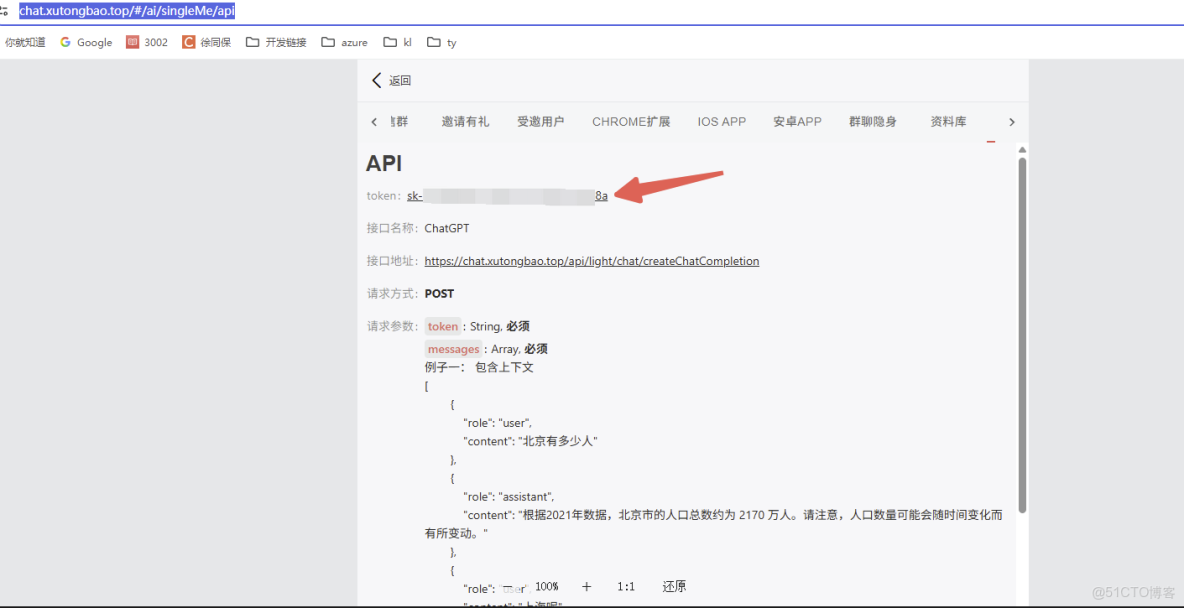Viewport: 1184px width, 608px height.
Task: Select the 1:1 actual-size control
Action: [x=626, y=587]
